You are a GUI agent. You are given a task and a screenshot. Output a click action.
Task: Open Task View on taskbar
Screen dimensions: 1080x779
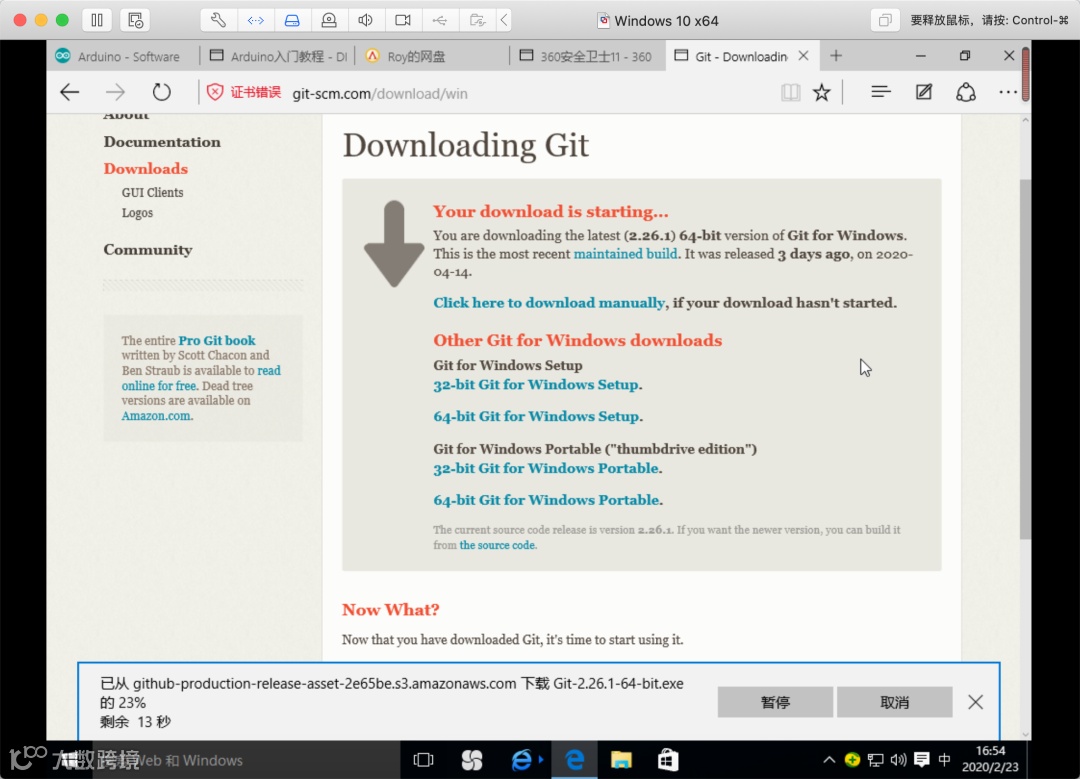click(x=423, y=760)
